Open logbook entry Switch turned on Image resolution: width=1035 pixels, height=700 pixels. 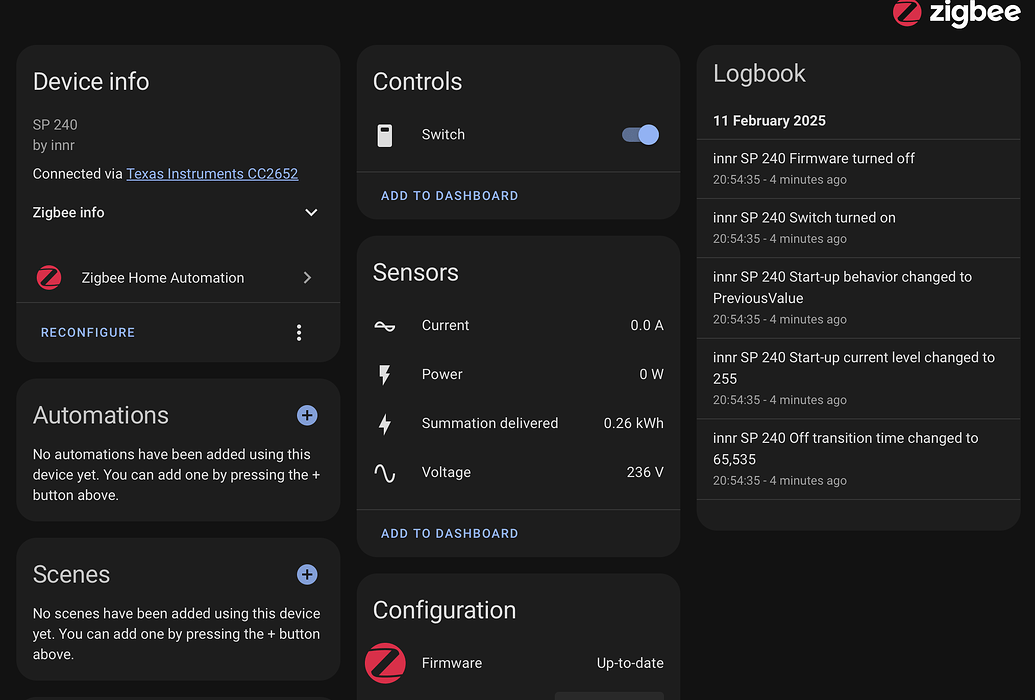[858, 228]
